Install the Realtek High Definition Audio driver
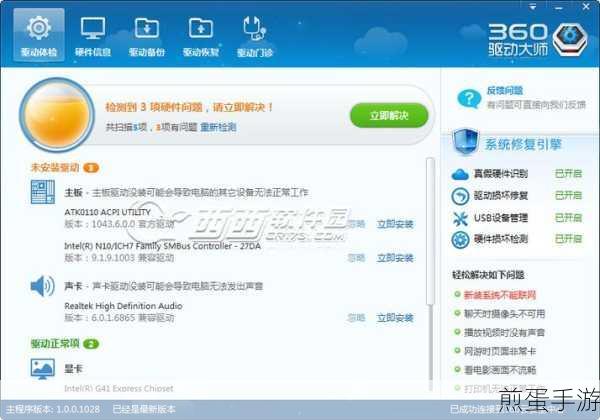Image resolution: width=600 pixels, height=420 pixels. [395, 317]
